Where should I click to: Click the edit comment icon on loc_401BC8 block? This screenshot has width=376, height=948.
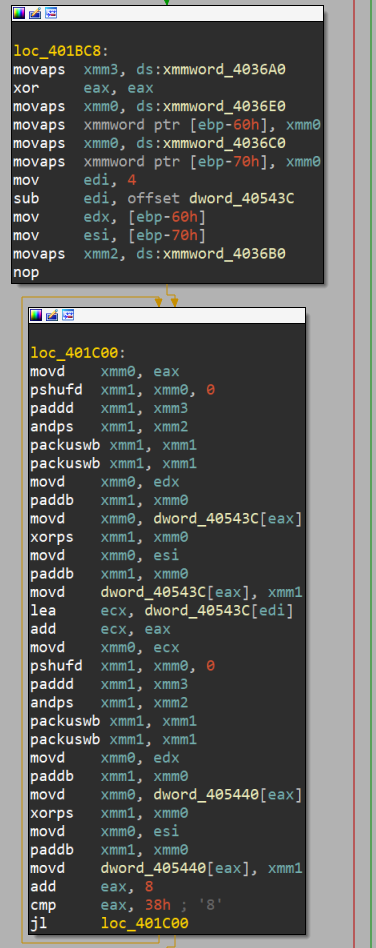(x=35, y=13)
